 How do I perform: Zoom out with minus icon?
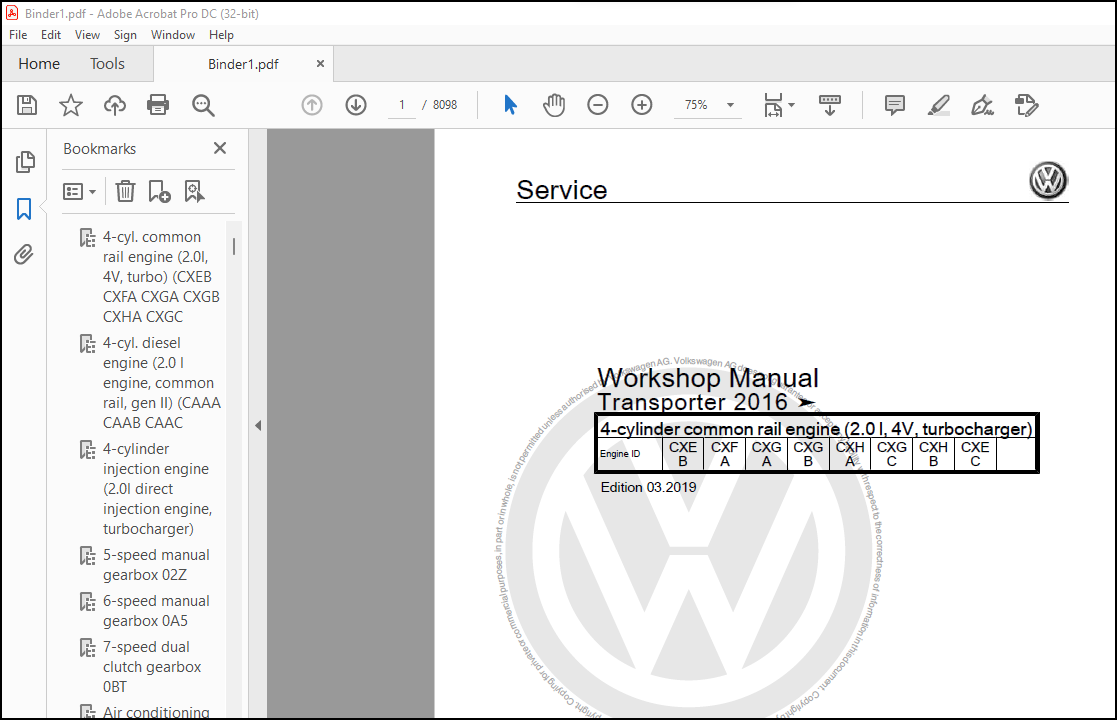pos(598,105)
